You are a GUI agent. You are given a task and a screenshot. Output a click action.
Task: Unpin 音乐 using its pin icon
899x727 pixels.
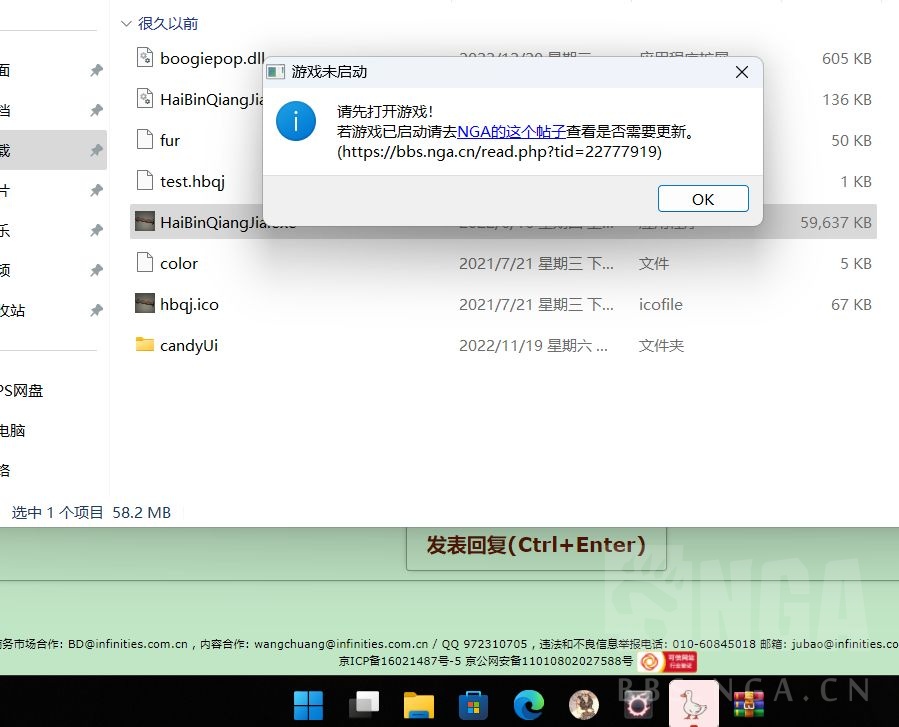[95, 230]
